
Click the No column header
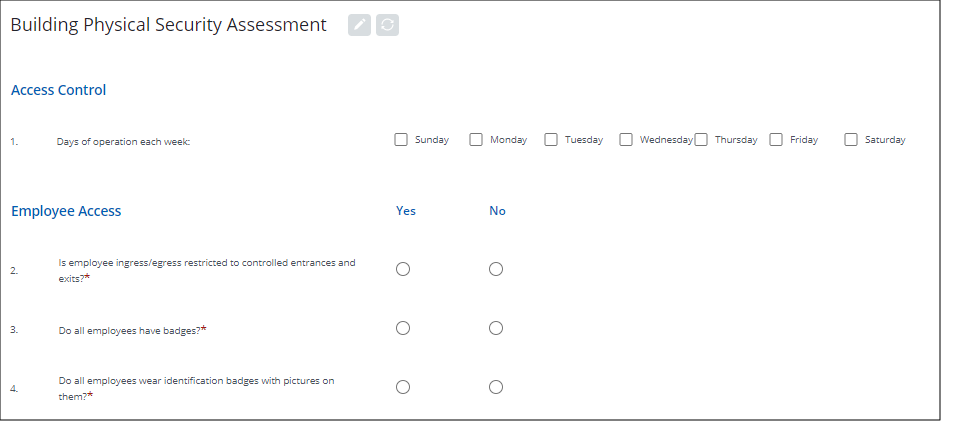pos(497,211)
